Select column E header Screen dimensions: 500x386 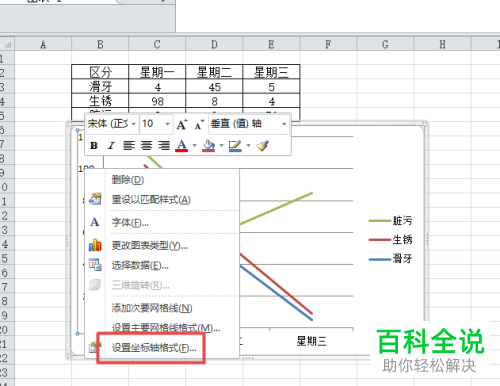point(271,44)
